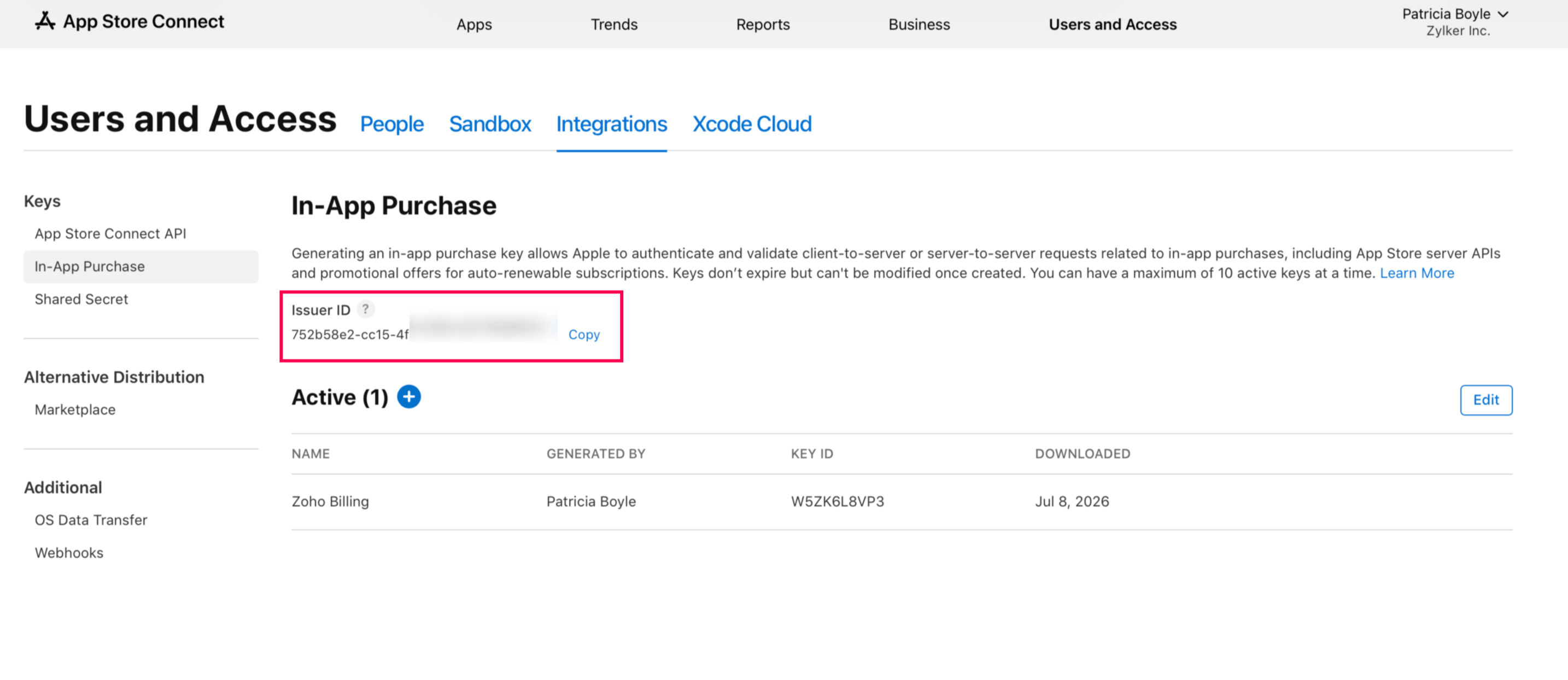This screenshot has height=680, width=1568.
Task: Copy the Issuer ID
Action: point(584,334)
